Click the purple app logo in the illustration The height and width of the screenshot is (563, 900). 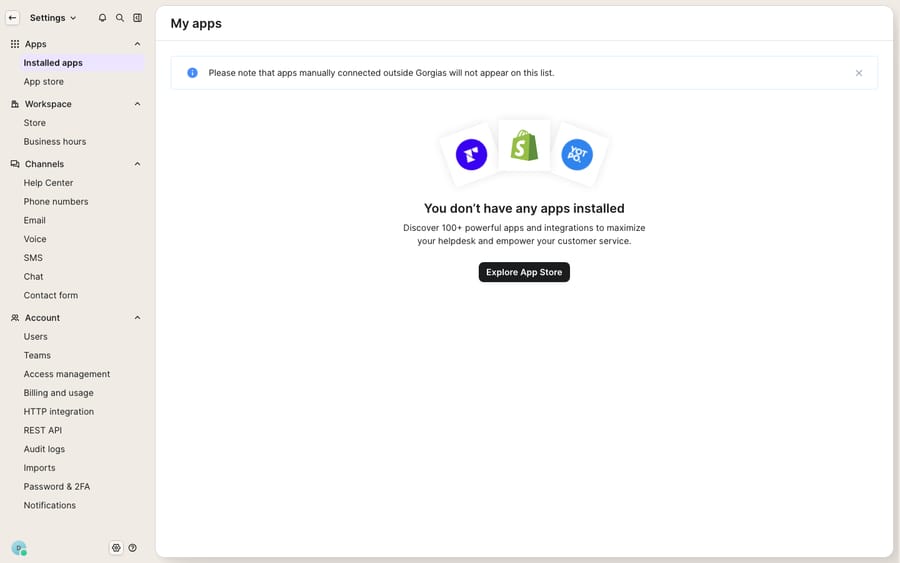(x=471, y=154)
